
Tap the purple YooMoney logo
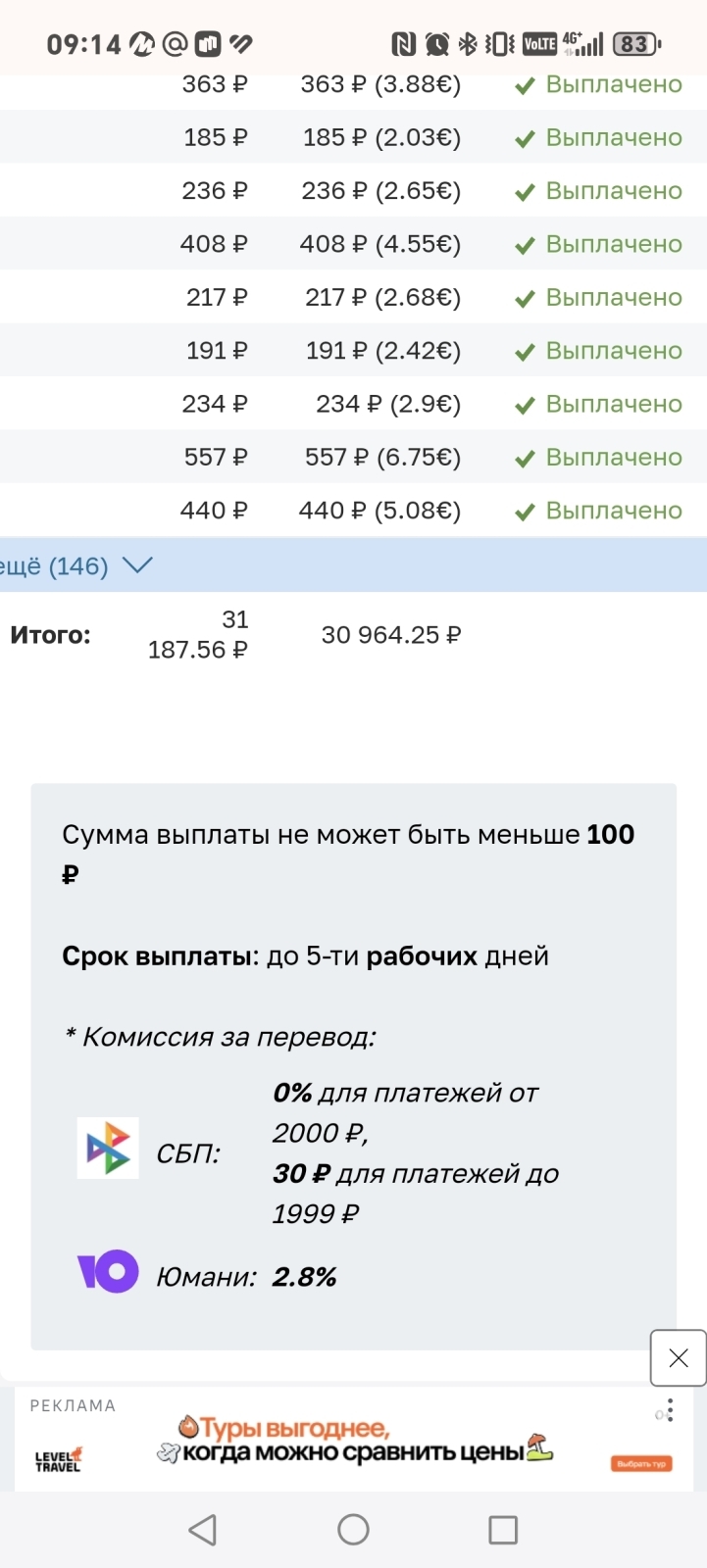tap(108, 1271)
